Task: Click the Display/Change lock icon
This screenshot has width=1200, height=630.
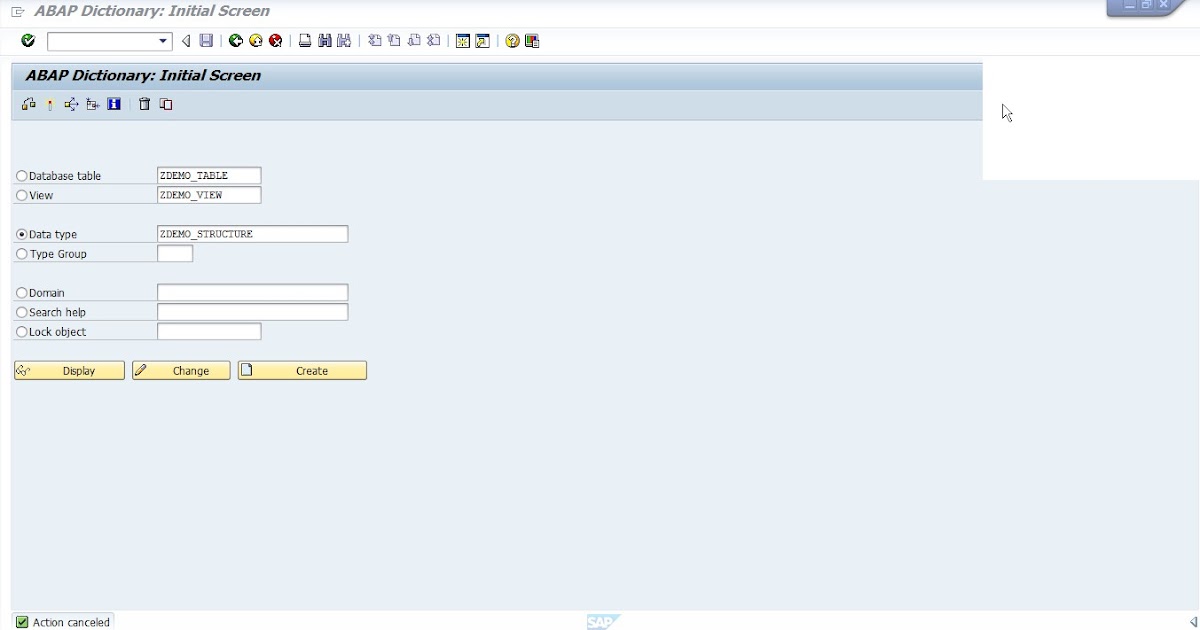Action: pos(28,104)
